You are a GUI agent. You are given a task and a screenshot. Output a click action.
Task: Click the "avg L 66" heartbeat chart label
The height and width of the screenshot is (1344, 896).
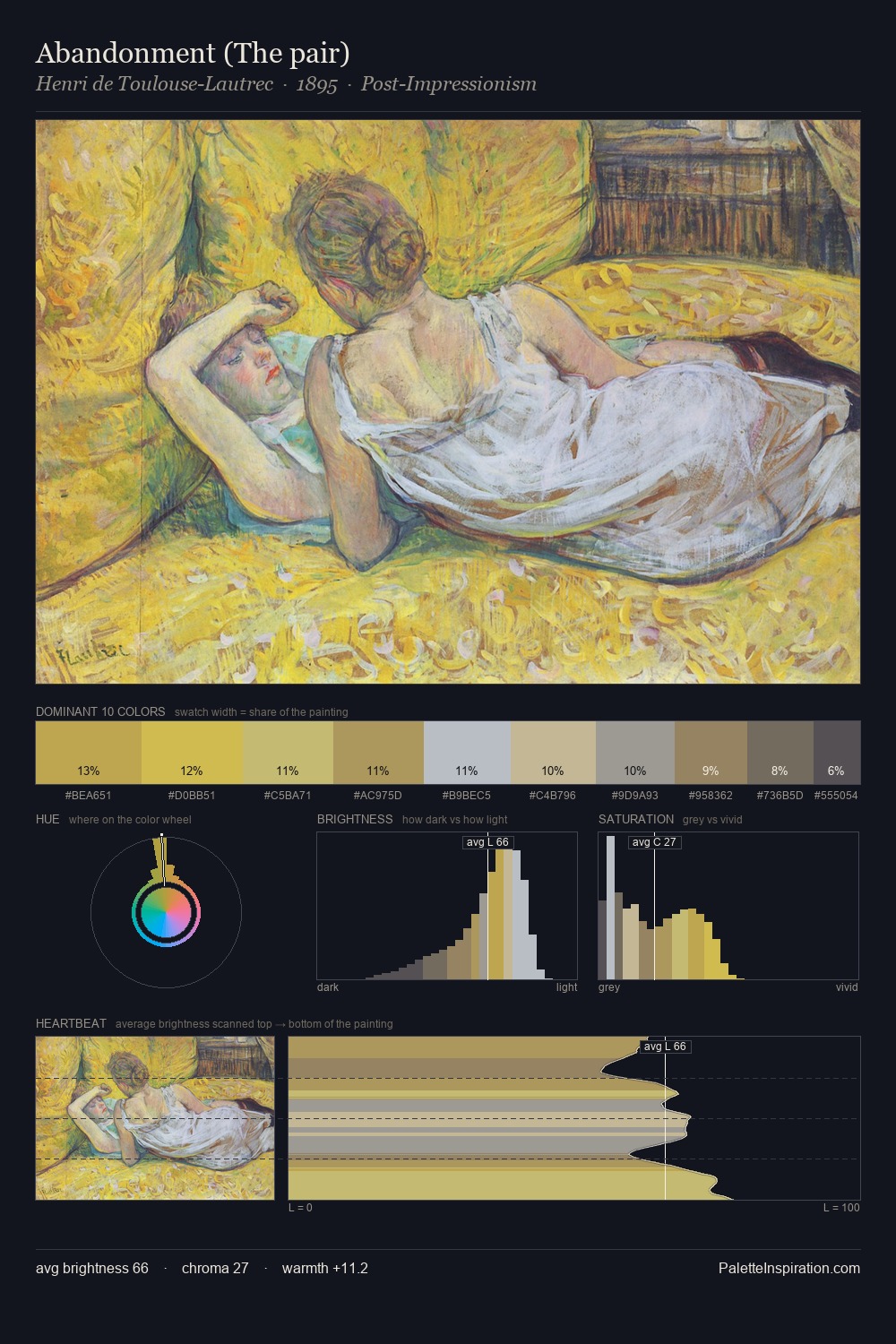click(665, 1047)
